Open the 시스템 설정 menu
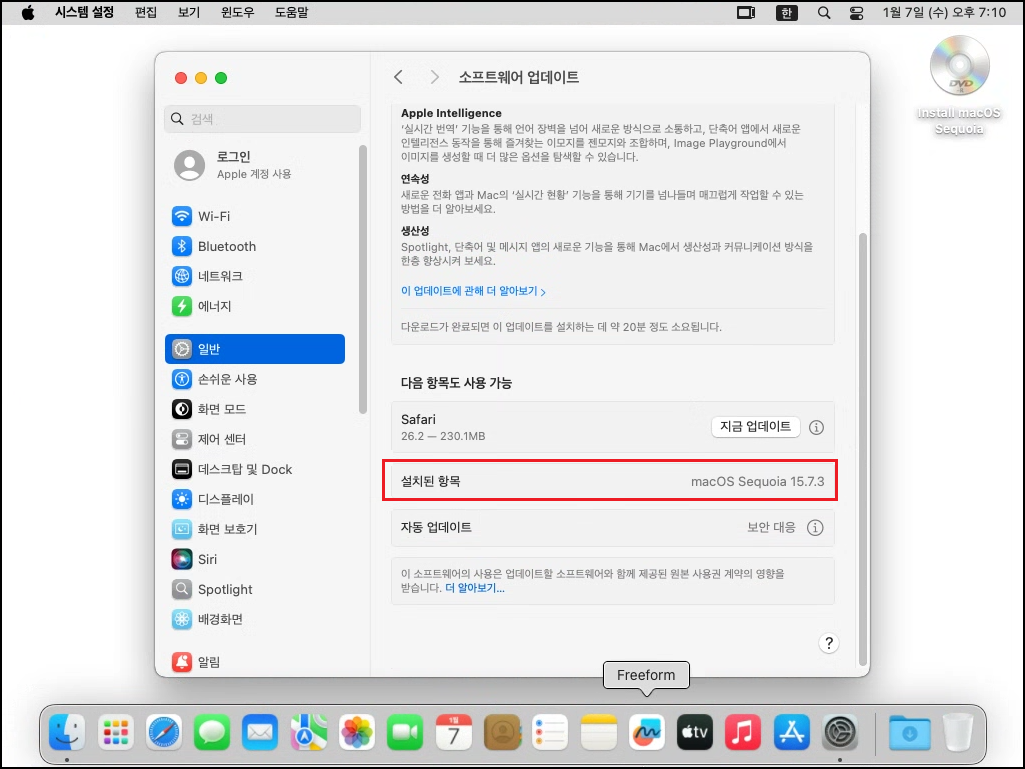Screen dimensions: 1025x769 [x=84, y=12]
